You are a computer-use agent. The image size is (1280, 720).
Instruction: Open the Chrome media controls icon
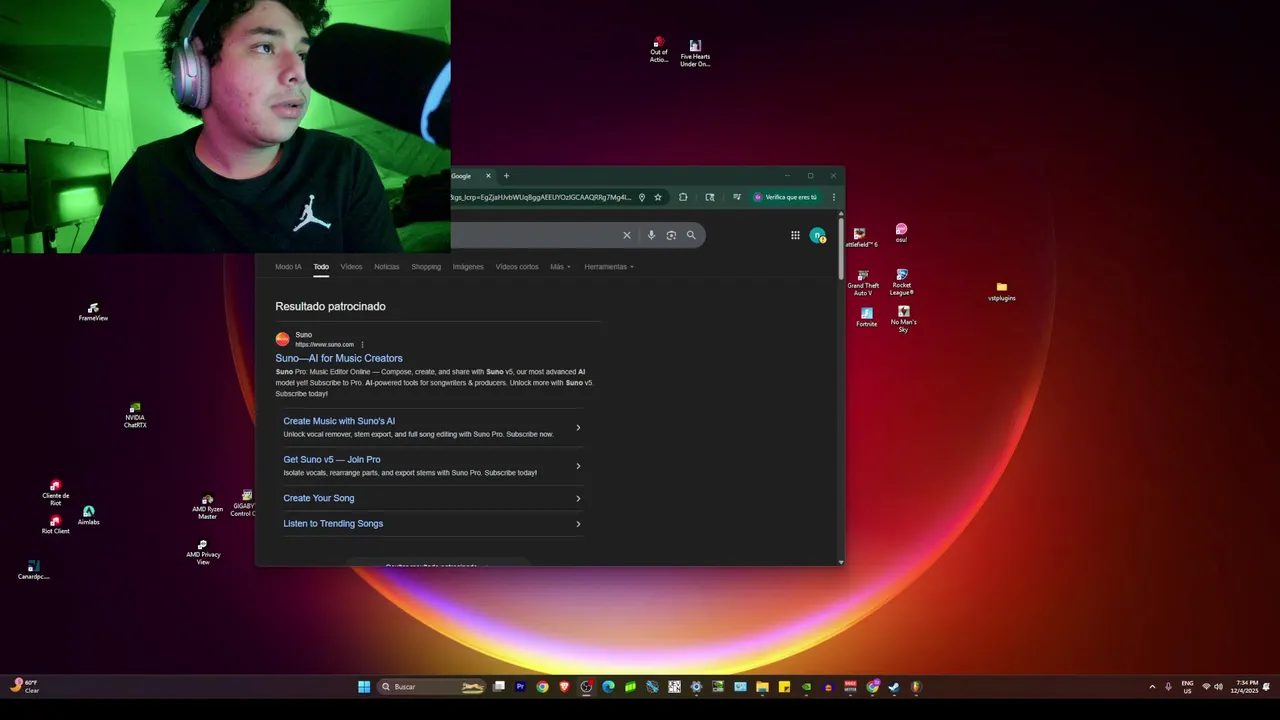pos(737,197)
